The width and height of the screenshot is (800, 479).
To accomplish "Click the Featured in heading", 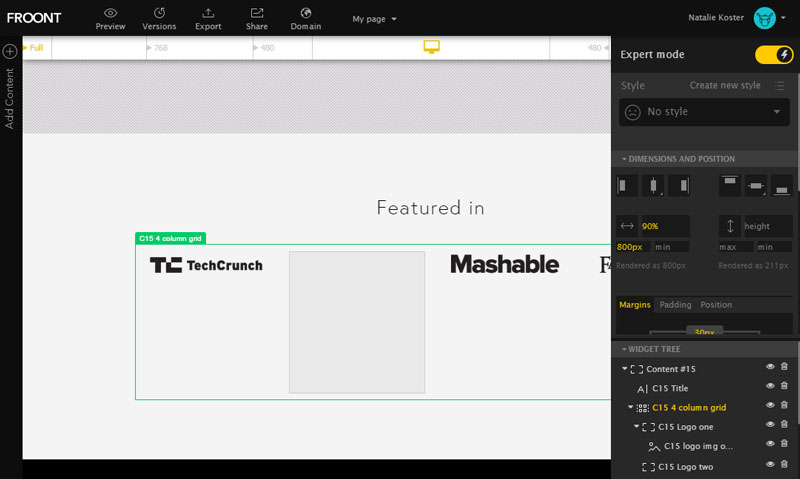I will pos(431,208).
